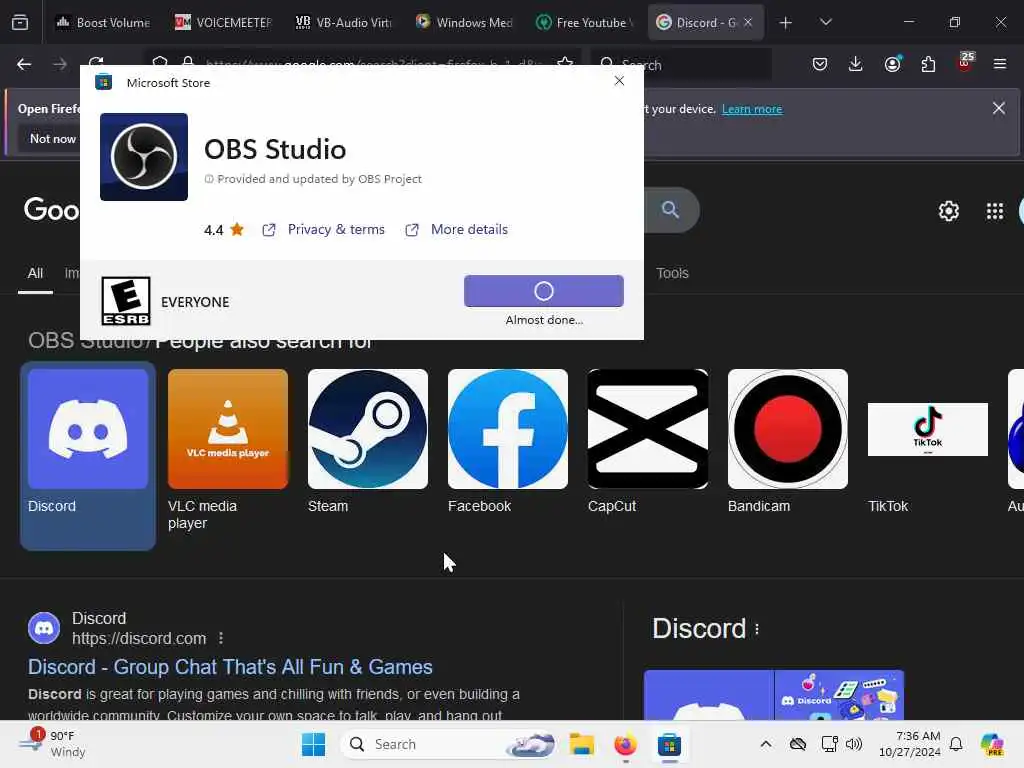
Task: Click the cloud sync-off tray icon
Action: click(x=797, y=744)
